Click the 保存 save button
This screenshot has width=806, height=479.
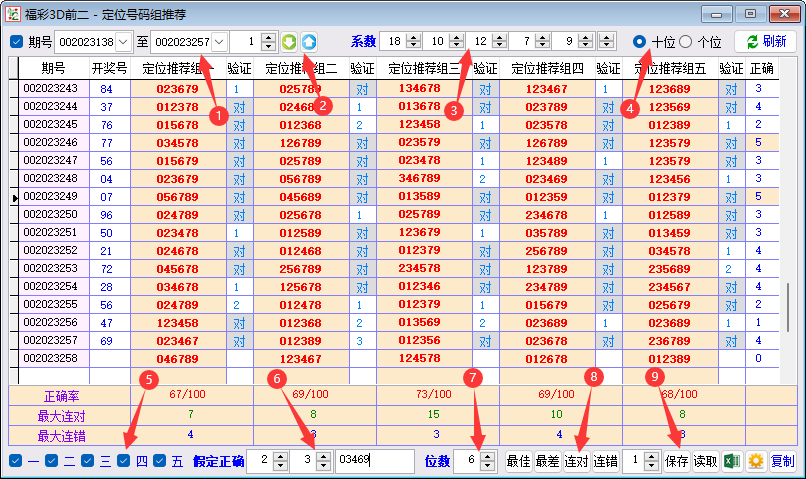tap(677, 461)
